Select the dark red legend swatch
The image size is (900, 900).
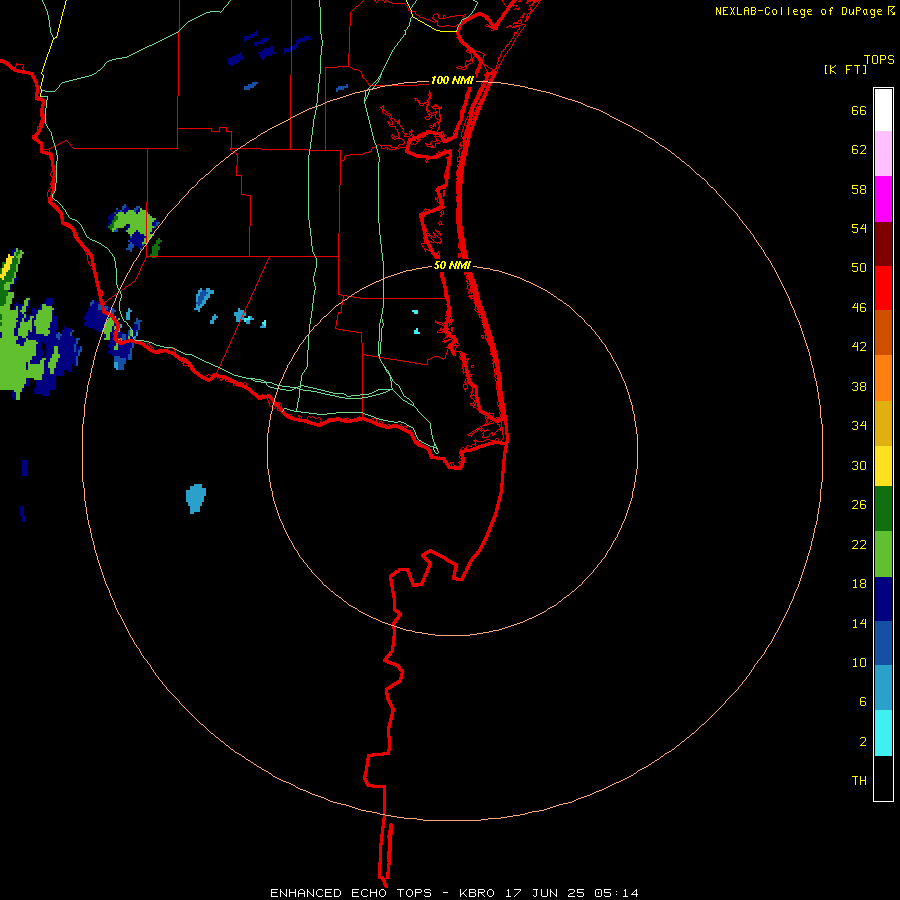[x=883, y=244]
